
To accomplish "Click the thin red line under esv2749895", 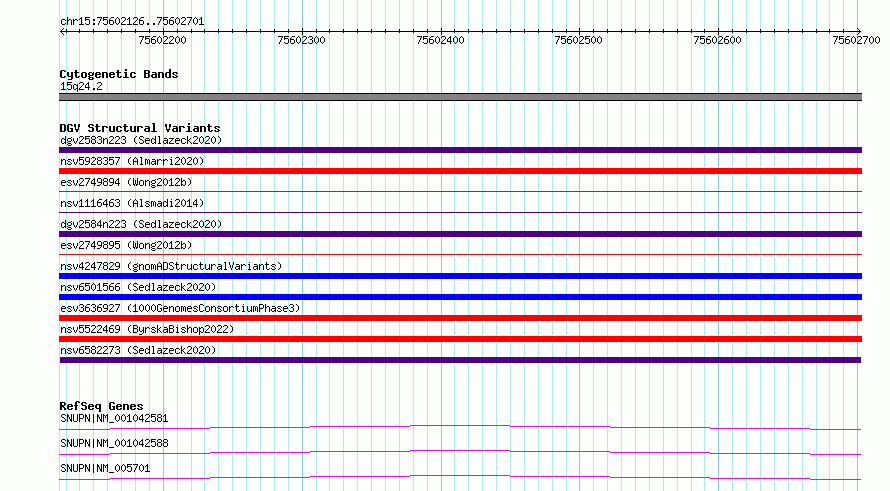I will [x=460, y=255].
